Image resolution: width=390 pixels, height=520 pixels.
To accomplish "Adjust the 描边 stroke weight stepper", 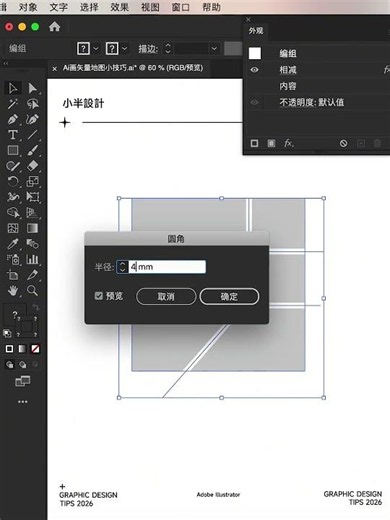I will point(168,49).
